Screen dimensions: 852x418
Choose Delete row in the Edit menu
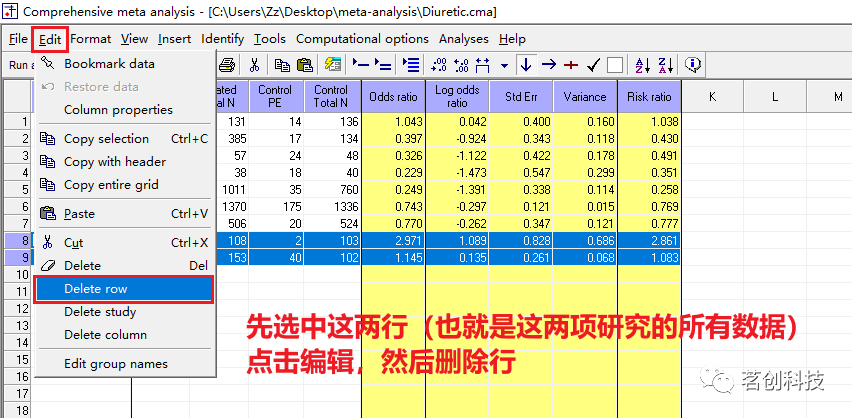coord(124,289)
